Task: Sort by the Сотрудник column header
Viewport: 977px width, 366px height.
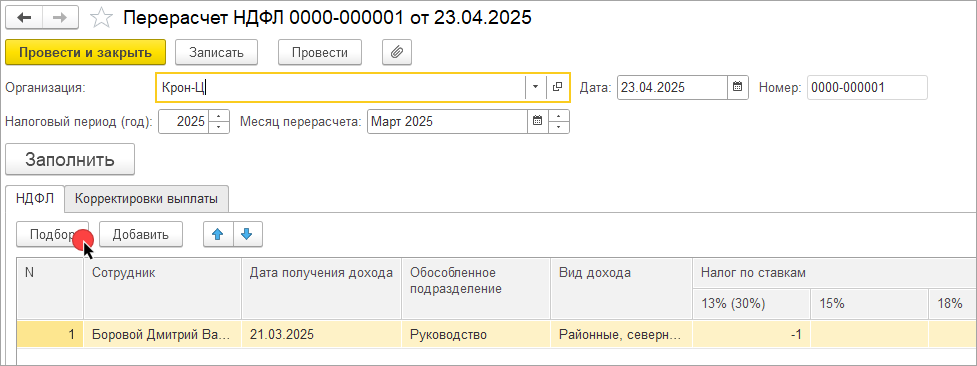Action: click(x=162, y=289)
